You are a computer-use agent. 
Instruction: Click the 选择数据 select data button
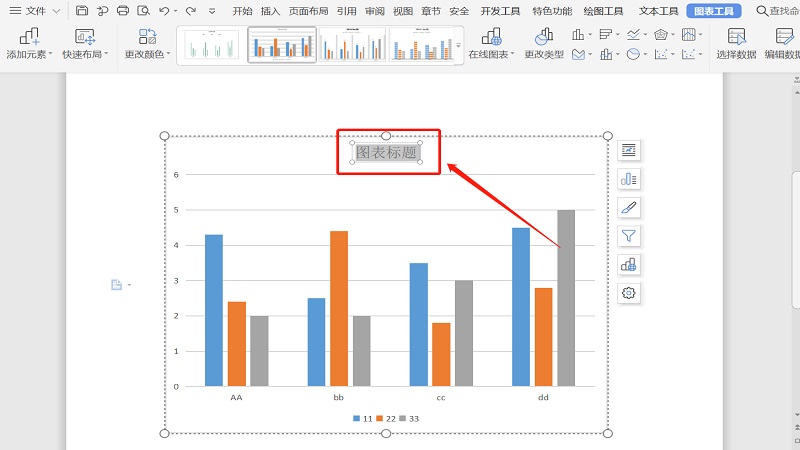[x=736, y=44]
